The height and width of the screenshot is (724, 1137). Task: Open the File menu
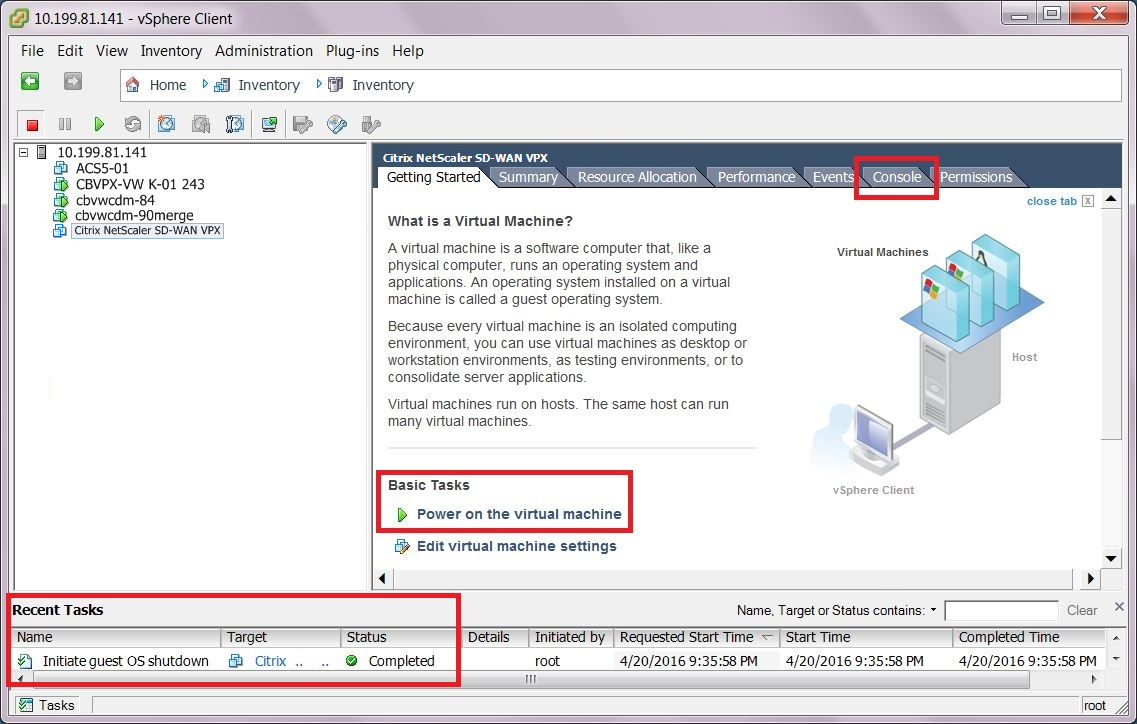[x=32, y=51]
